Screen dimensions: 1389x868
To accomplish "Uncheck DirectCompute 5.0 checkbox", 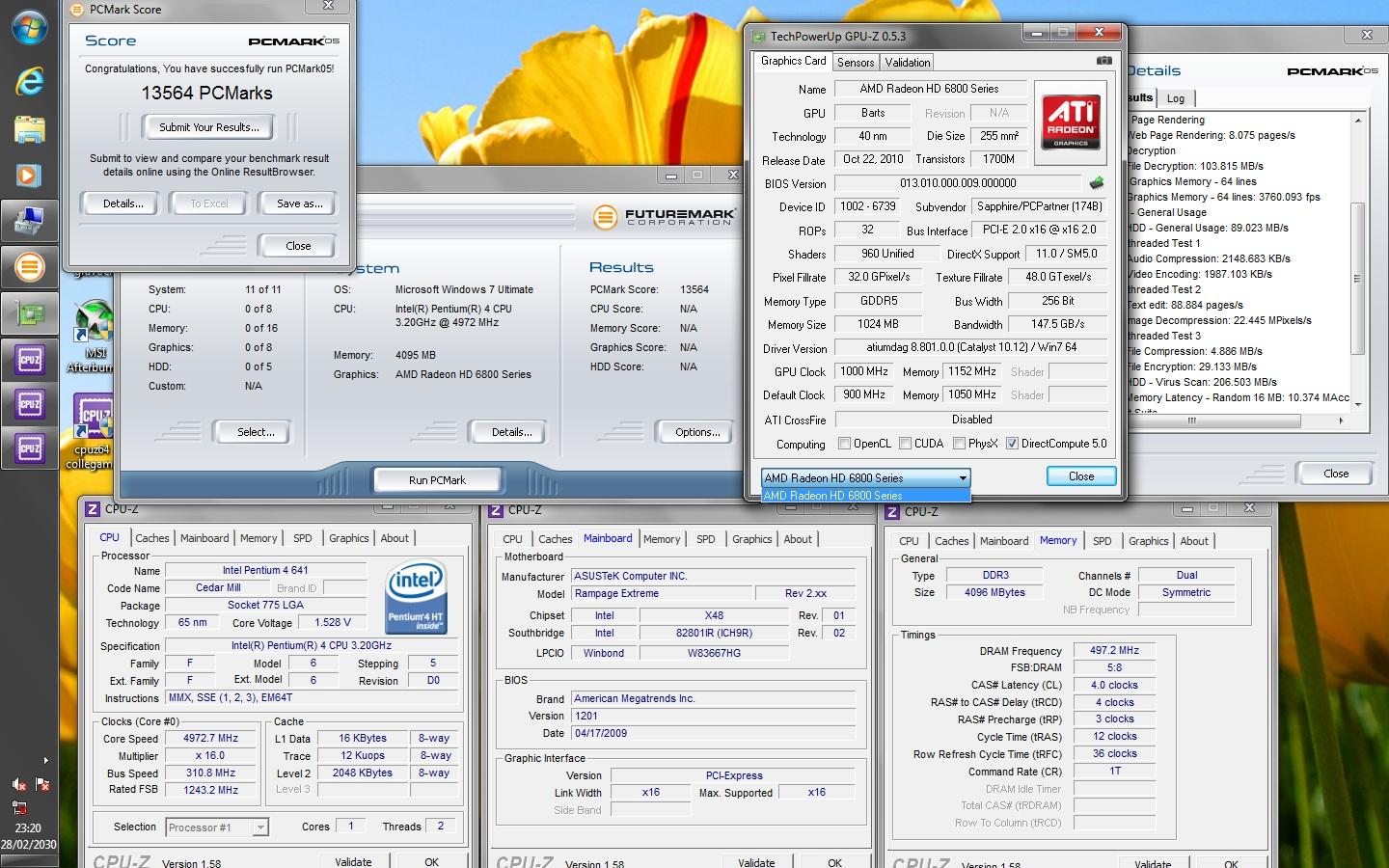I will click(1012, 444).
